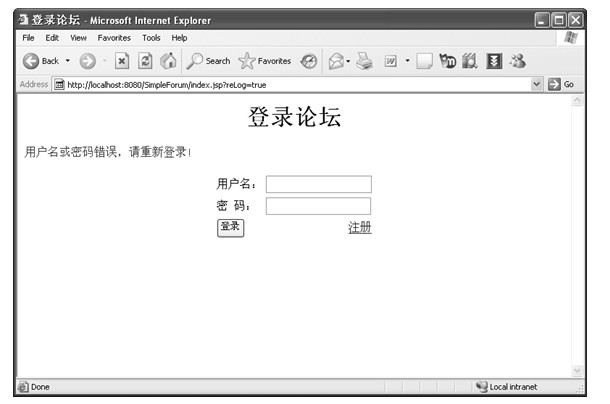
Task: Click the 用户名或密码错误 error message
Action: [107, 152]
